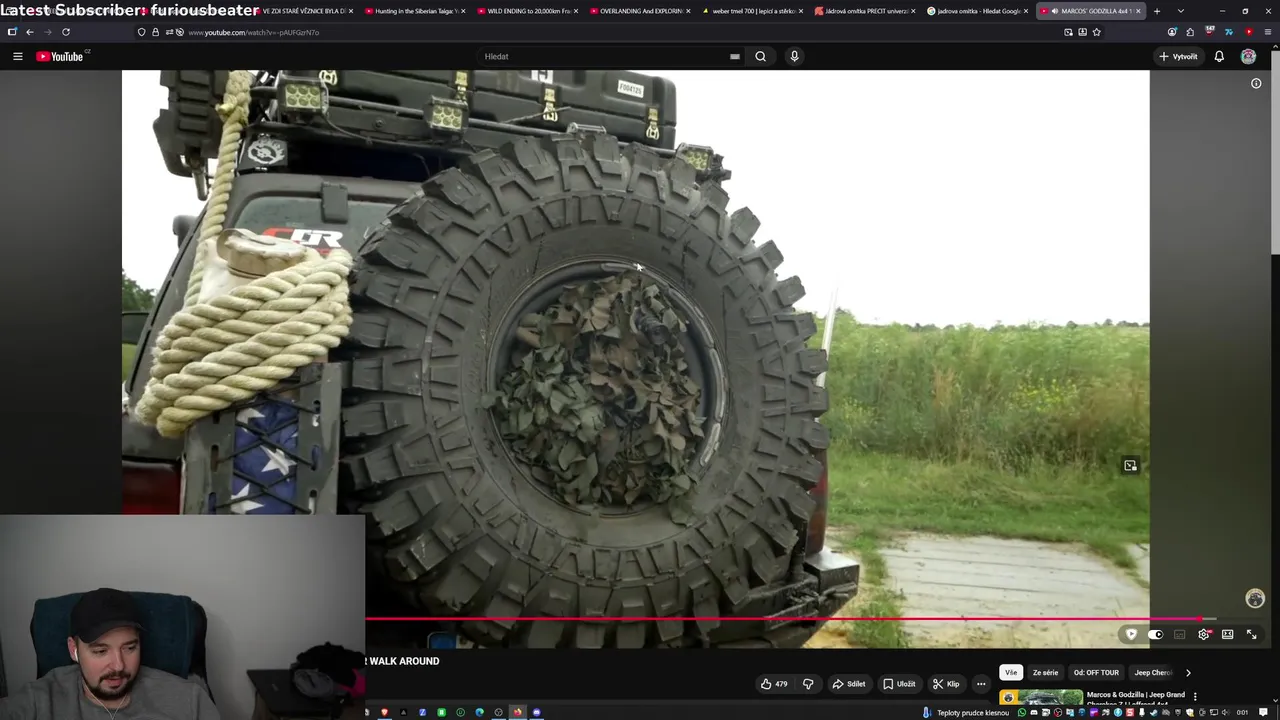Viewport: 1280px width, 720px height.
Task: Dislike the video
Action: point(808,684)
